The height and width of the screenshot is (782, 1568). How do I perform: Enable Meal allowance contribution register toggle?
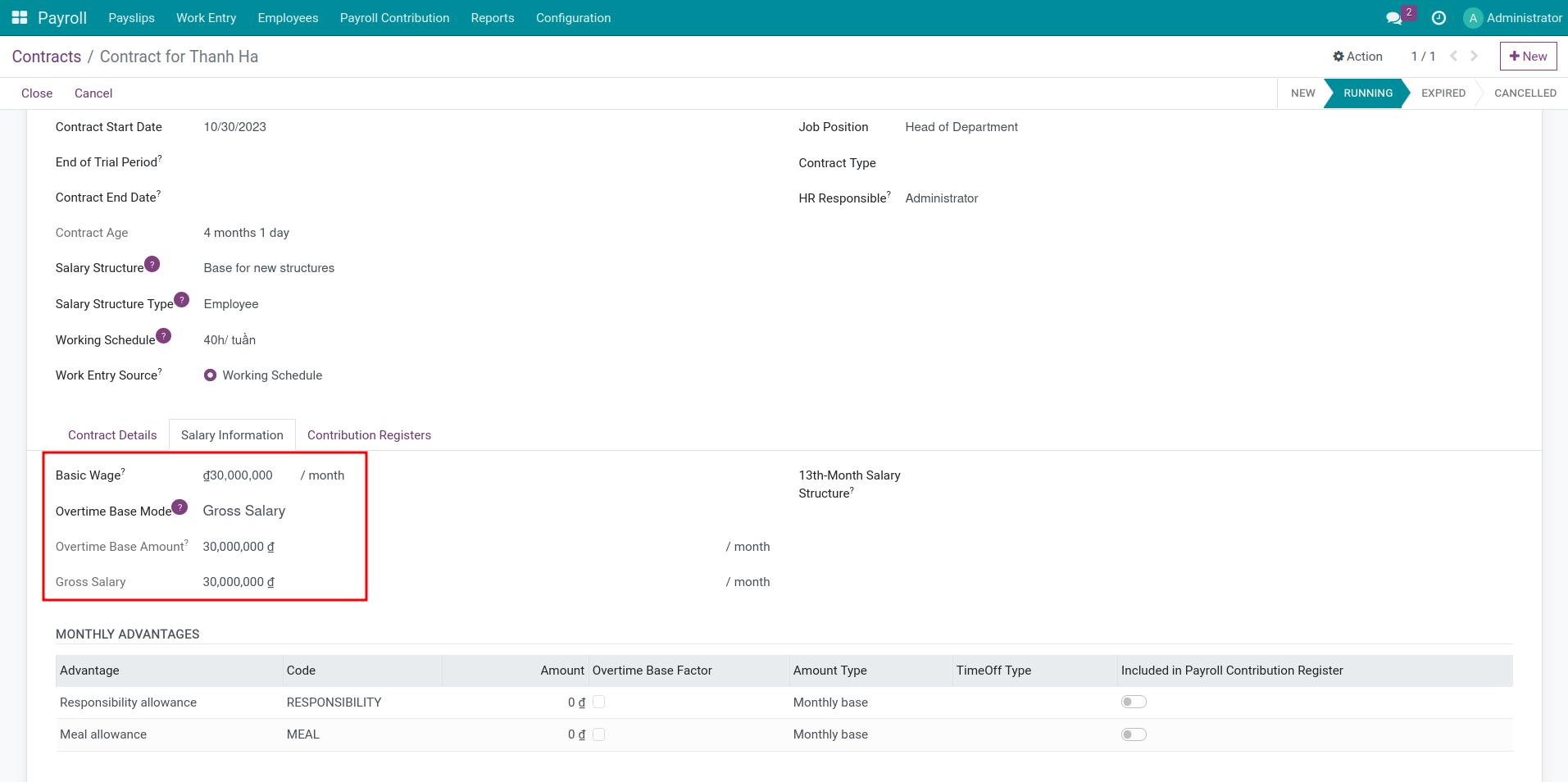point(1134,734)
